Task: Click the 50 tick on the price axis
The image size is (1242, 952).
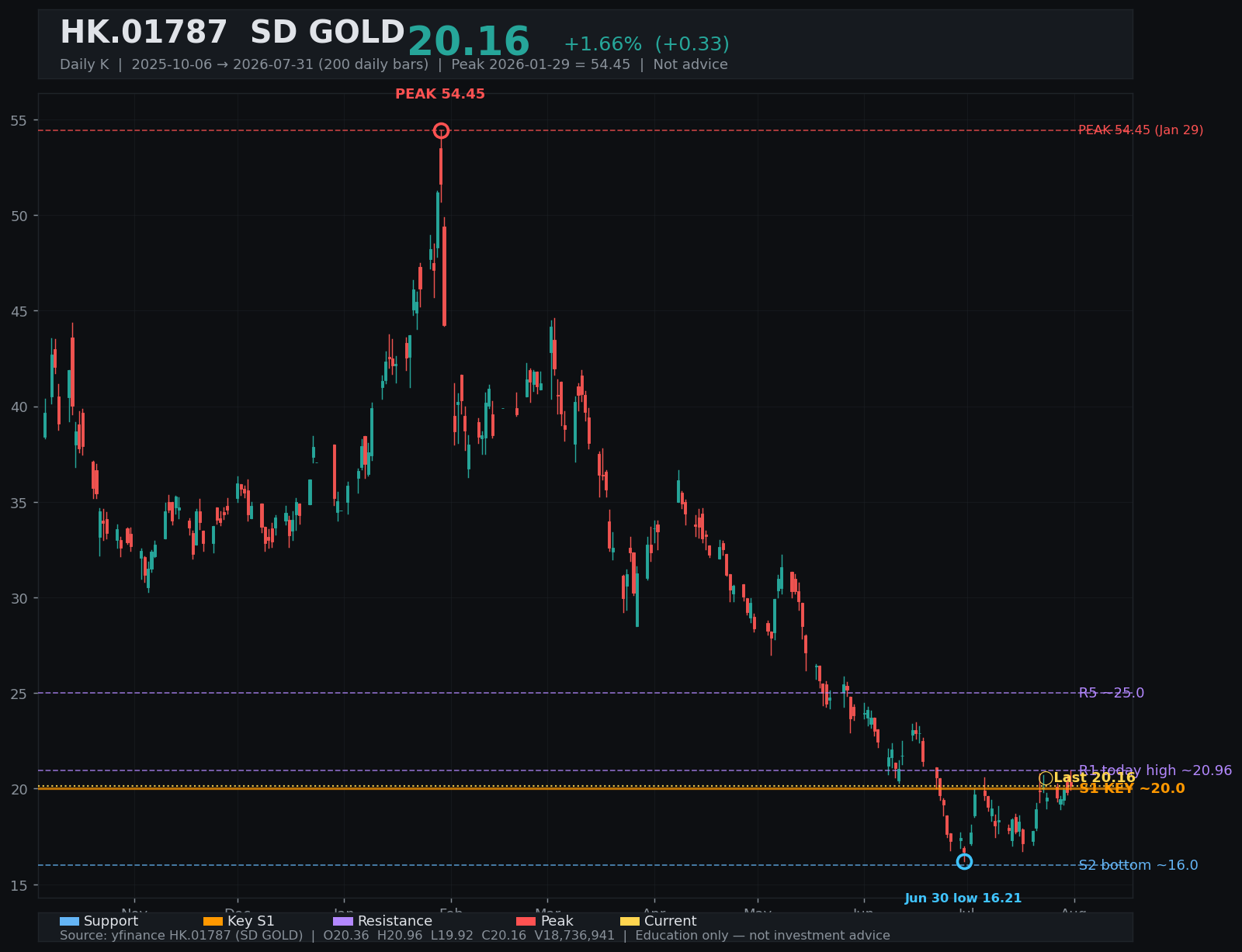Action: 19,216
